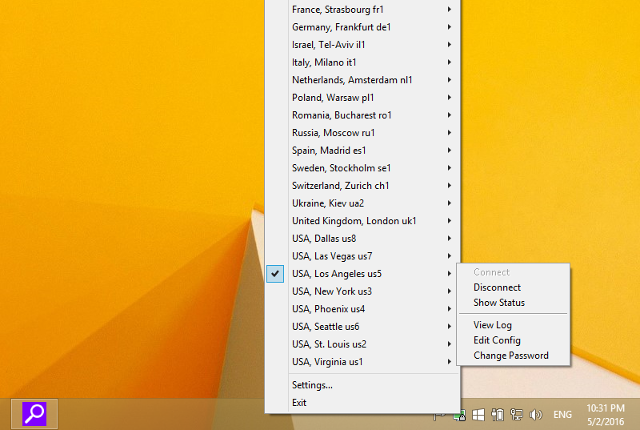Image resolution: width=640 pixels, height=430 pixels.
Task: Choose Show Status in the submenu
Action: click(513, 303)
